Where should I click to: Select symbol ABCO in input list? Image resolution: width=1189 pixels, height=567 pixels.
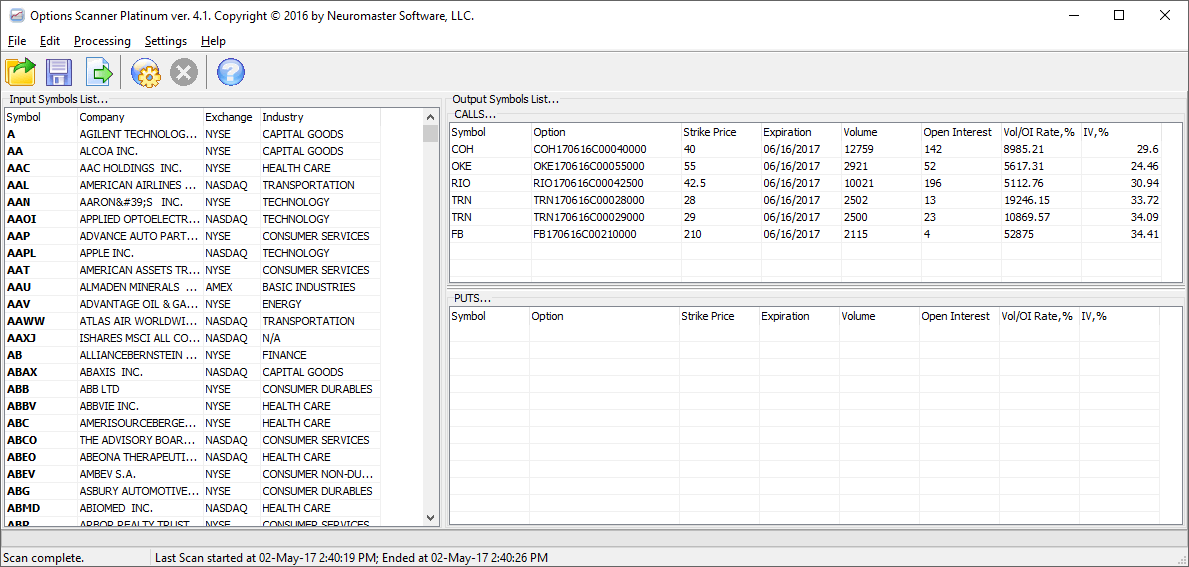[22, 440]
